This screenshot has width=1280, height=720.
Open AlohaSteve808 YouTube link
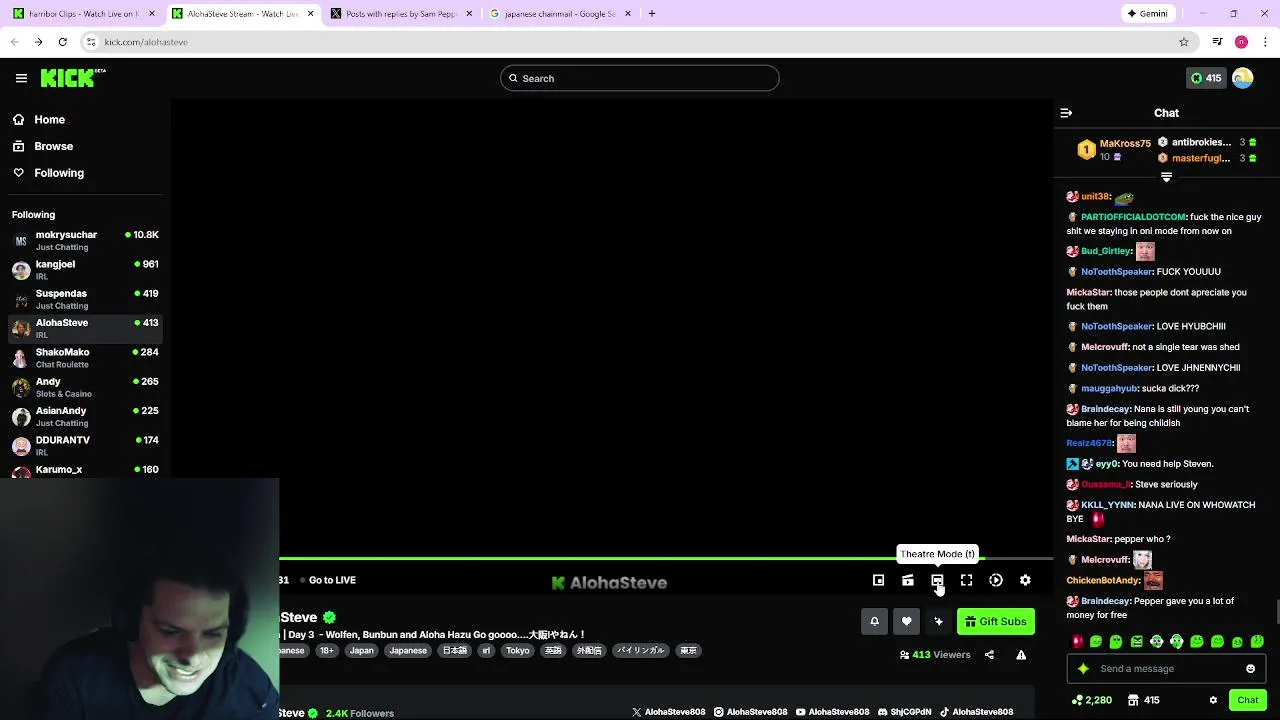(832, 712)
